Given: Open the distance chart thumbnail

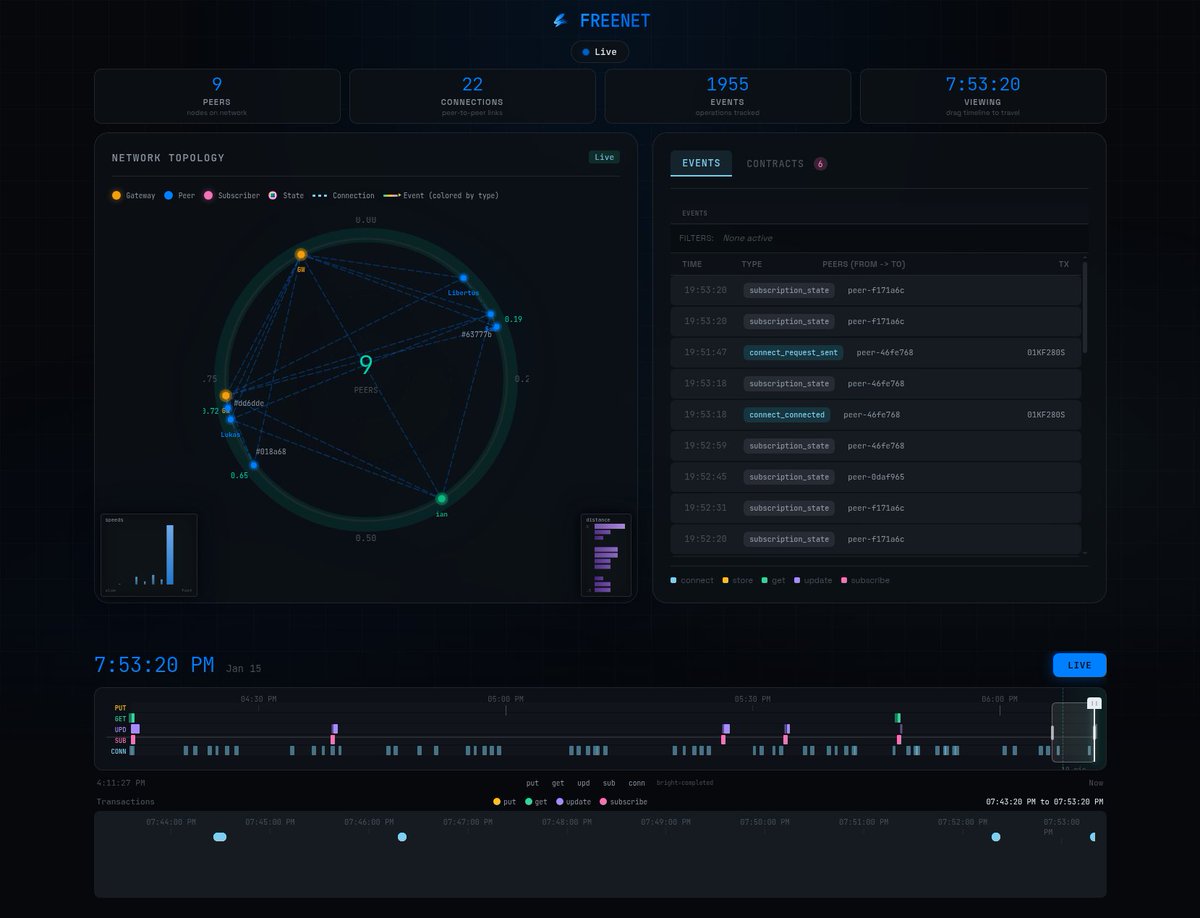Looking at the screenshot, I should click(606, 555).
